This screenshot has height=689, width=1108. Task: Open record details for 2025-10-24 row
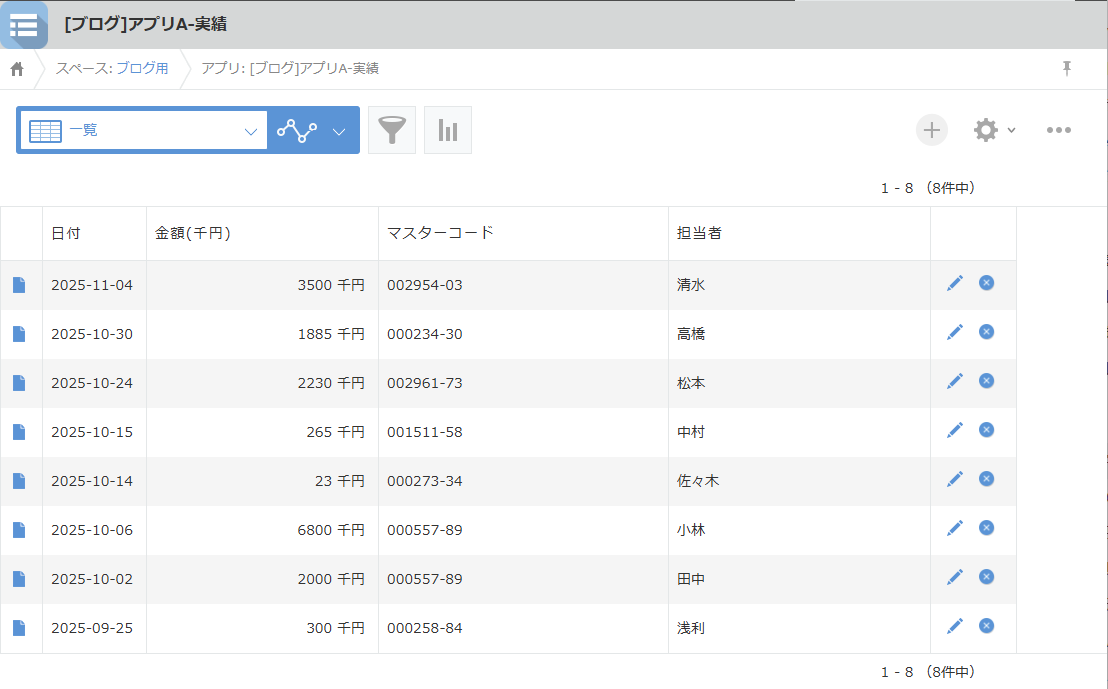pos(19,383)
